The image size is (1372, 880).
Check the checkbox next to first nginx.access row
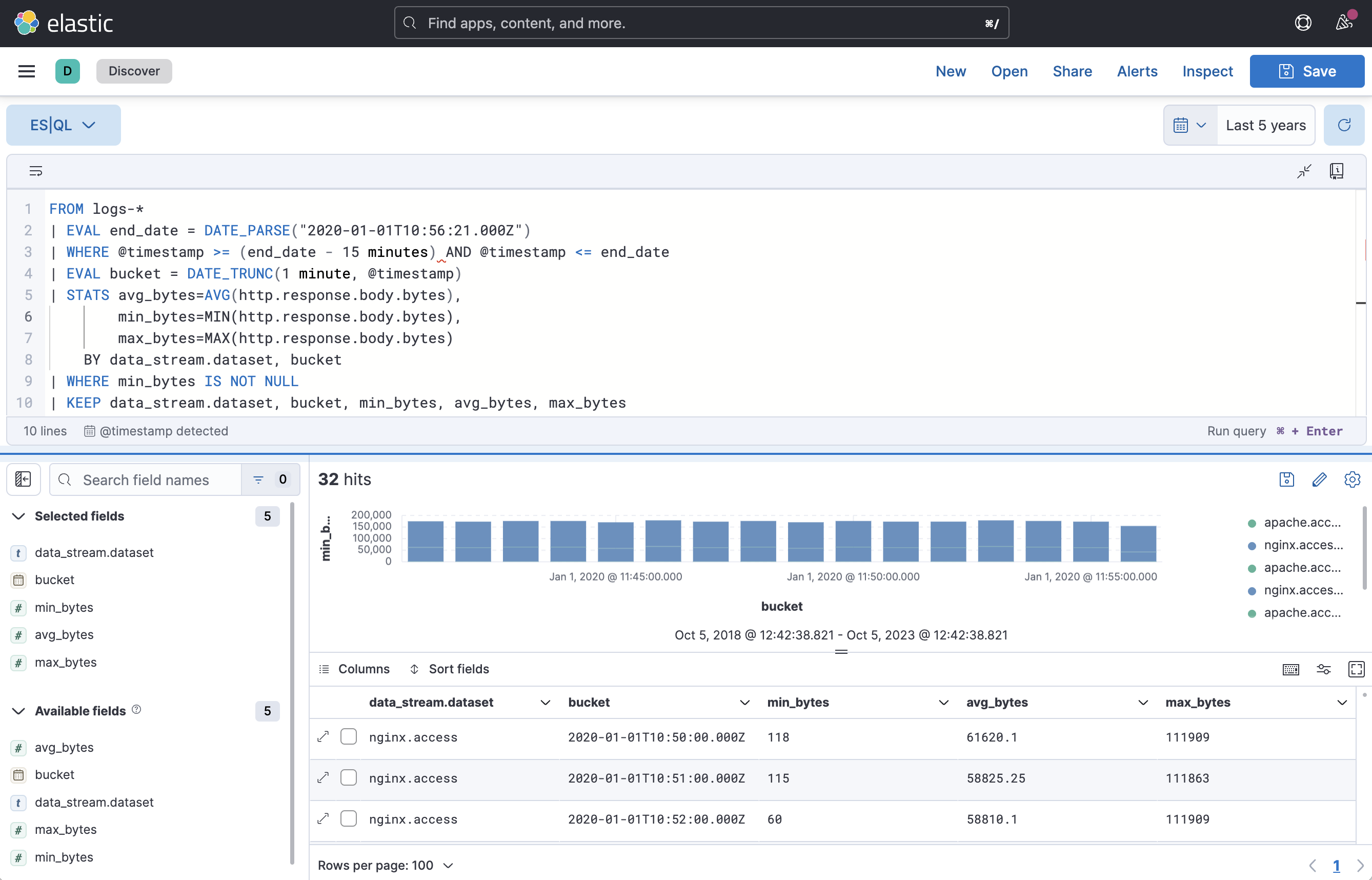click(x=348, y=737)
